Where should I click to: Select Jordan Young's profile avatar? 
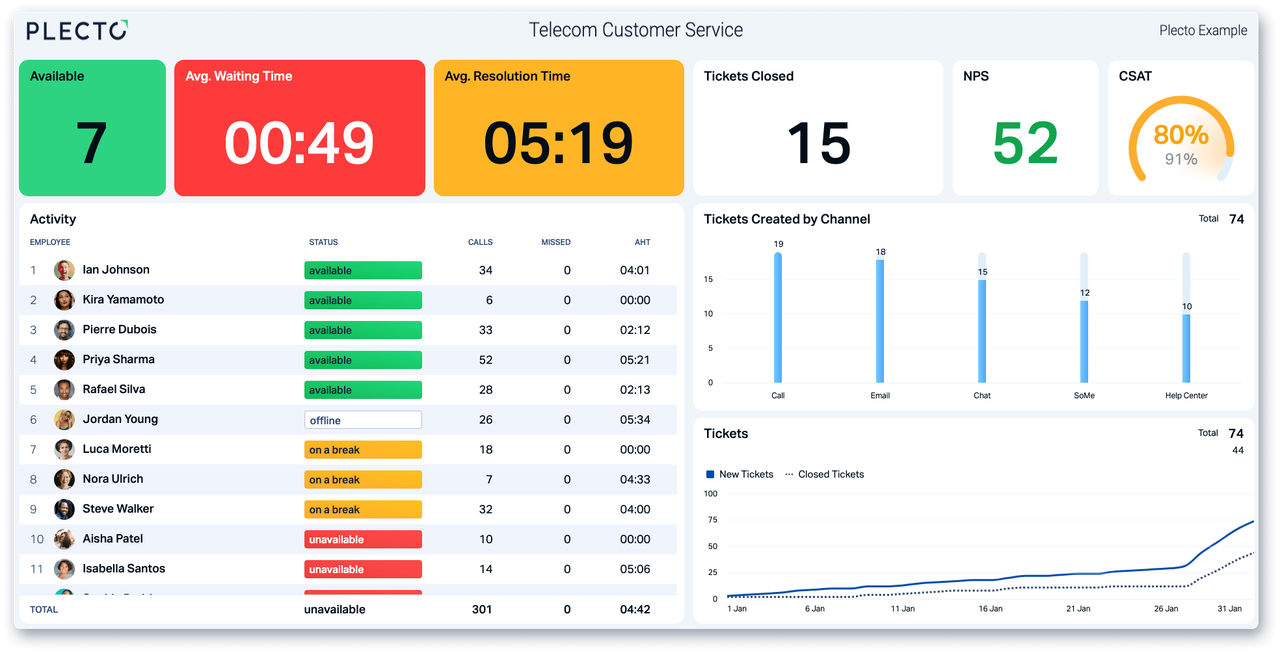click(64, 419)
